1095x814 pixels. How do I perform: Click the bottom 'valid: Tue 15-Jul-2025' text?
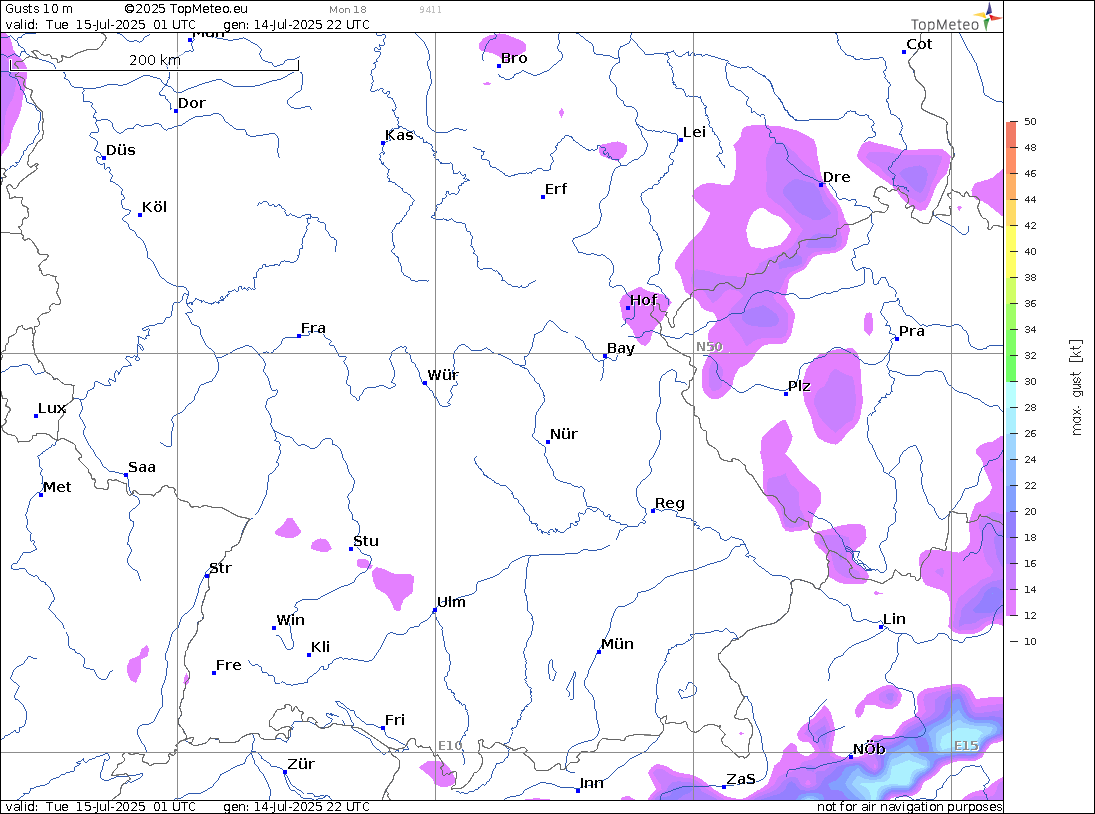75,807
